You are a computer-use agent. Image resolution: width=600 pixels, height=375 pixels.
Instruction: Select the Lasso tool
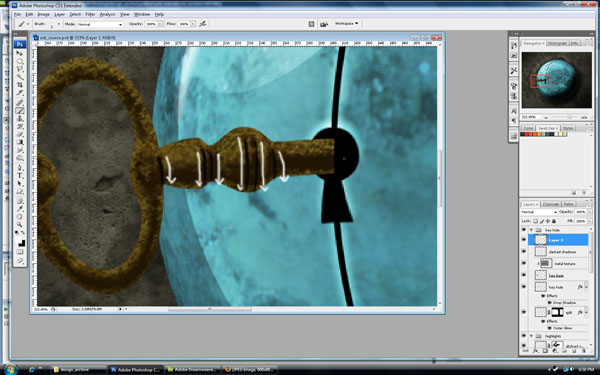click(x=20, y=69)
